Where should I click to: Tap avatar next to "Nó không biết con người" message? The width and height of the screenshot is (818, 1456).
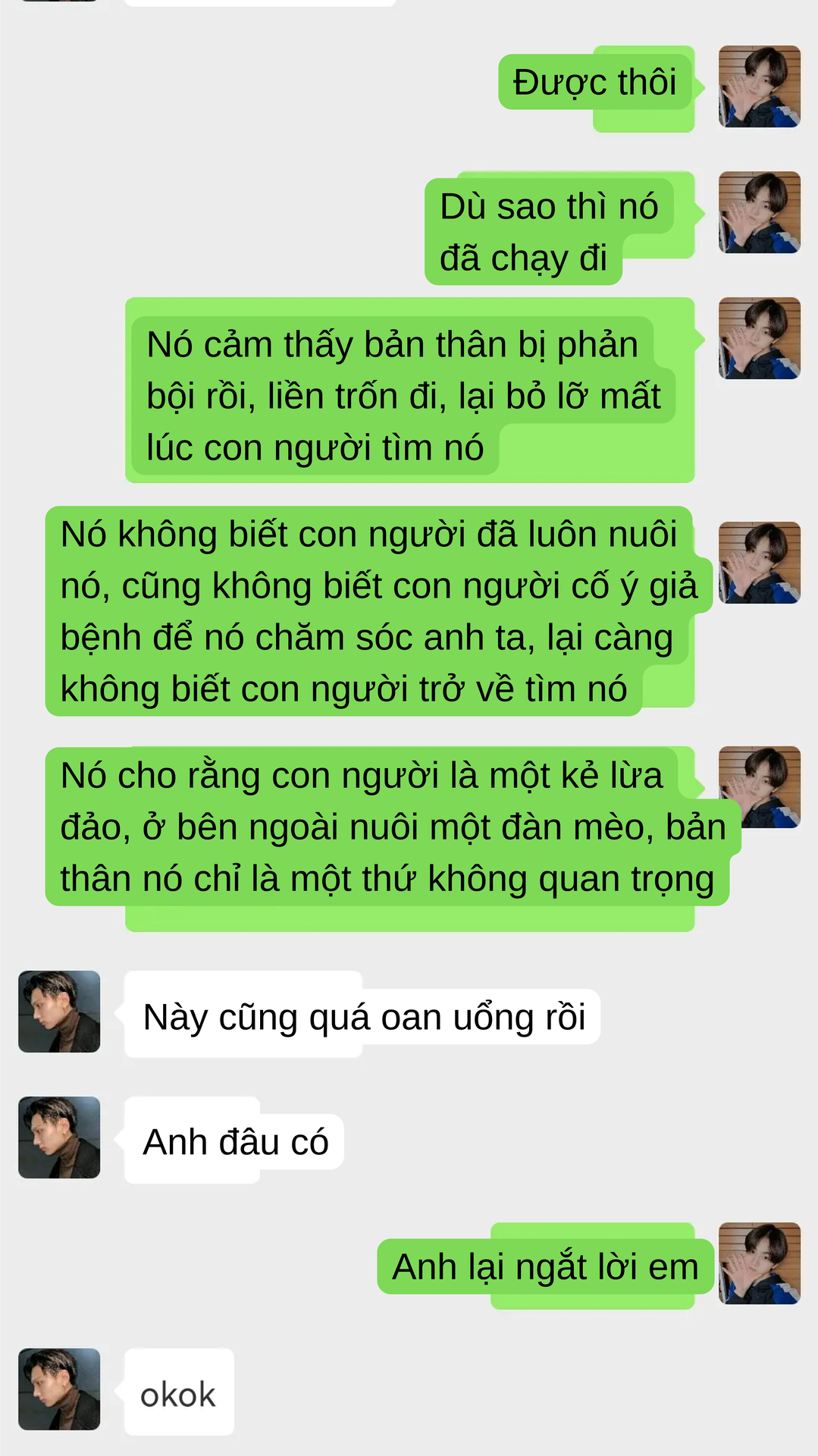[x=760, y=563]
